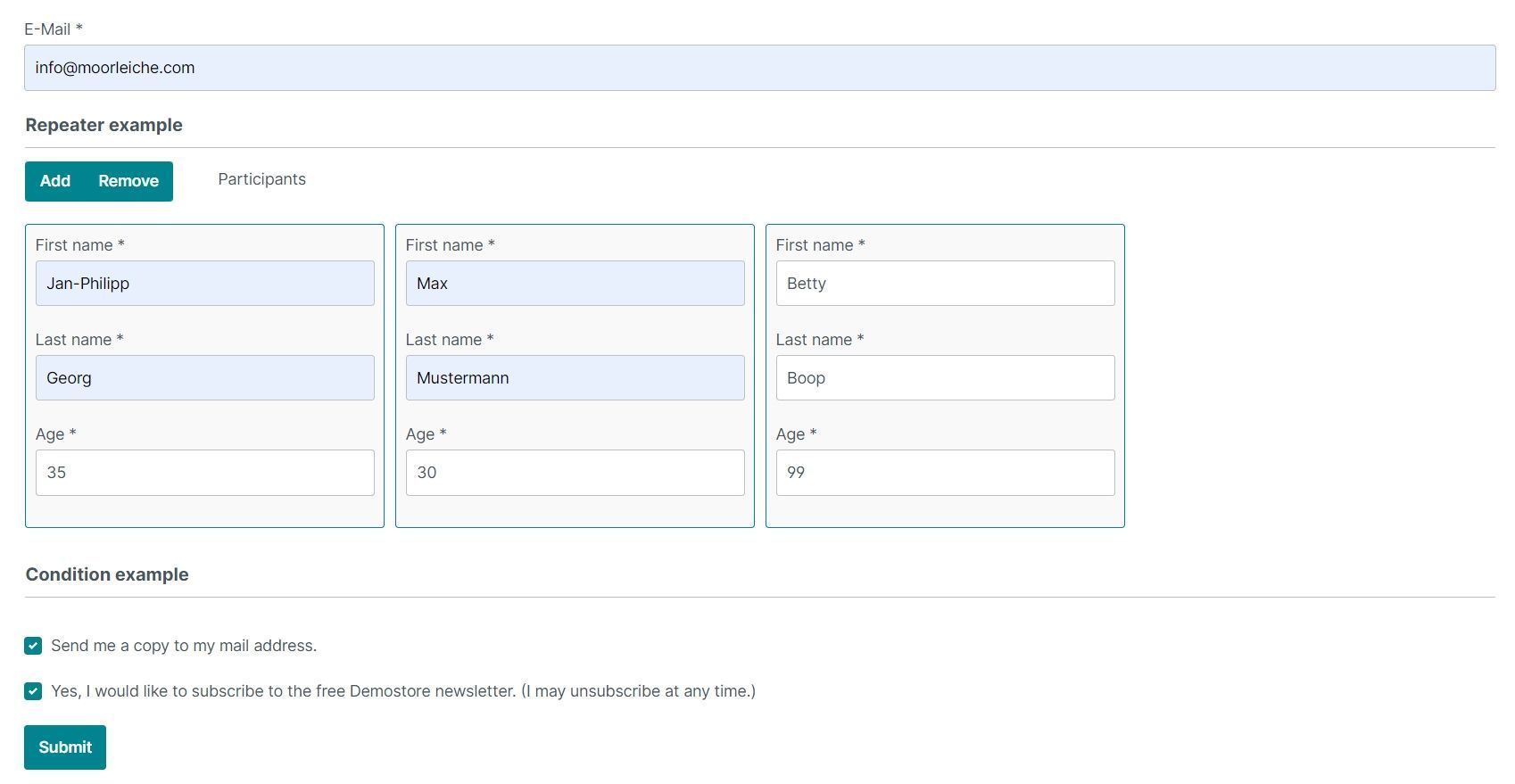Screen dimensions: 1515x784
Task: Edit last name field containing Mustermann
Action: (575, 378)
